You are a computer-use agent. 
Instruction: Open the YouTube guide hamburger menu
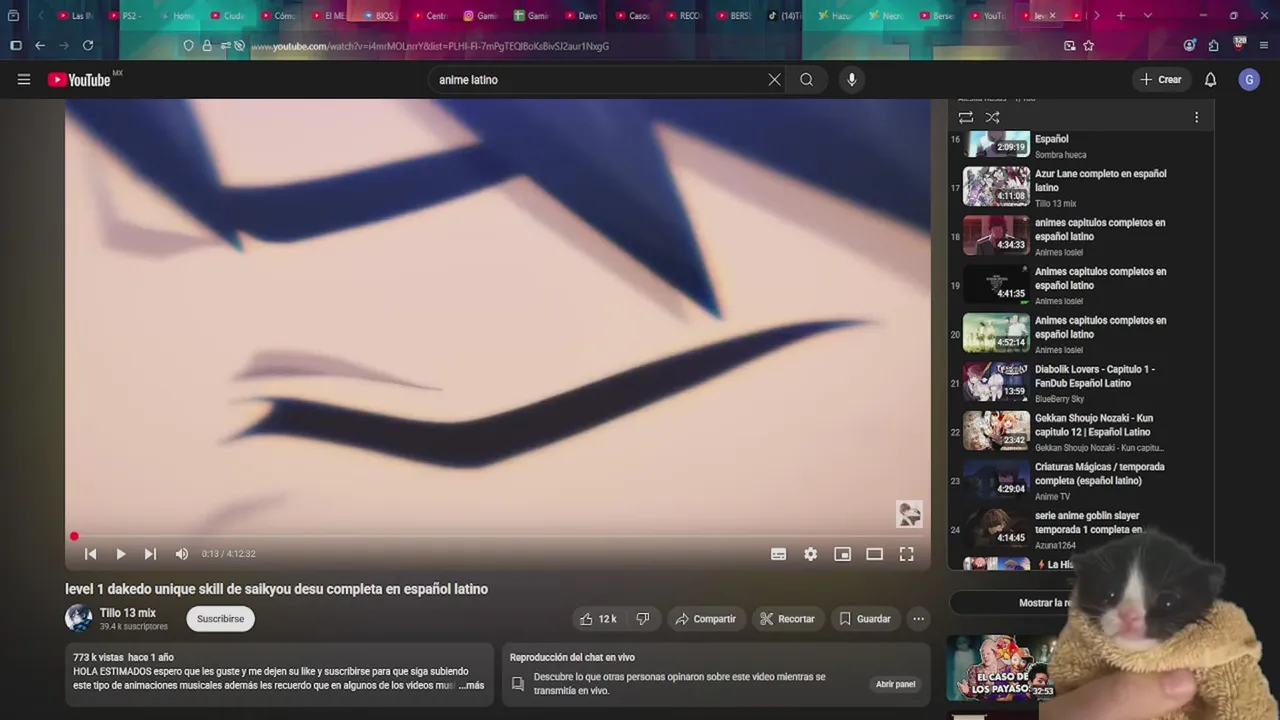(x=24, y=80)
